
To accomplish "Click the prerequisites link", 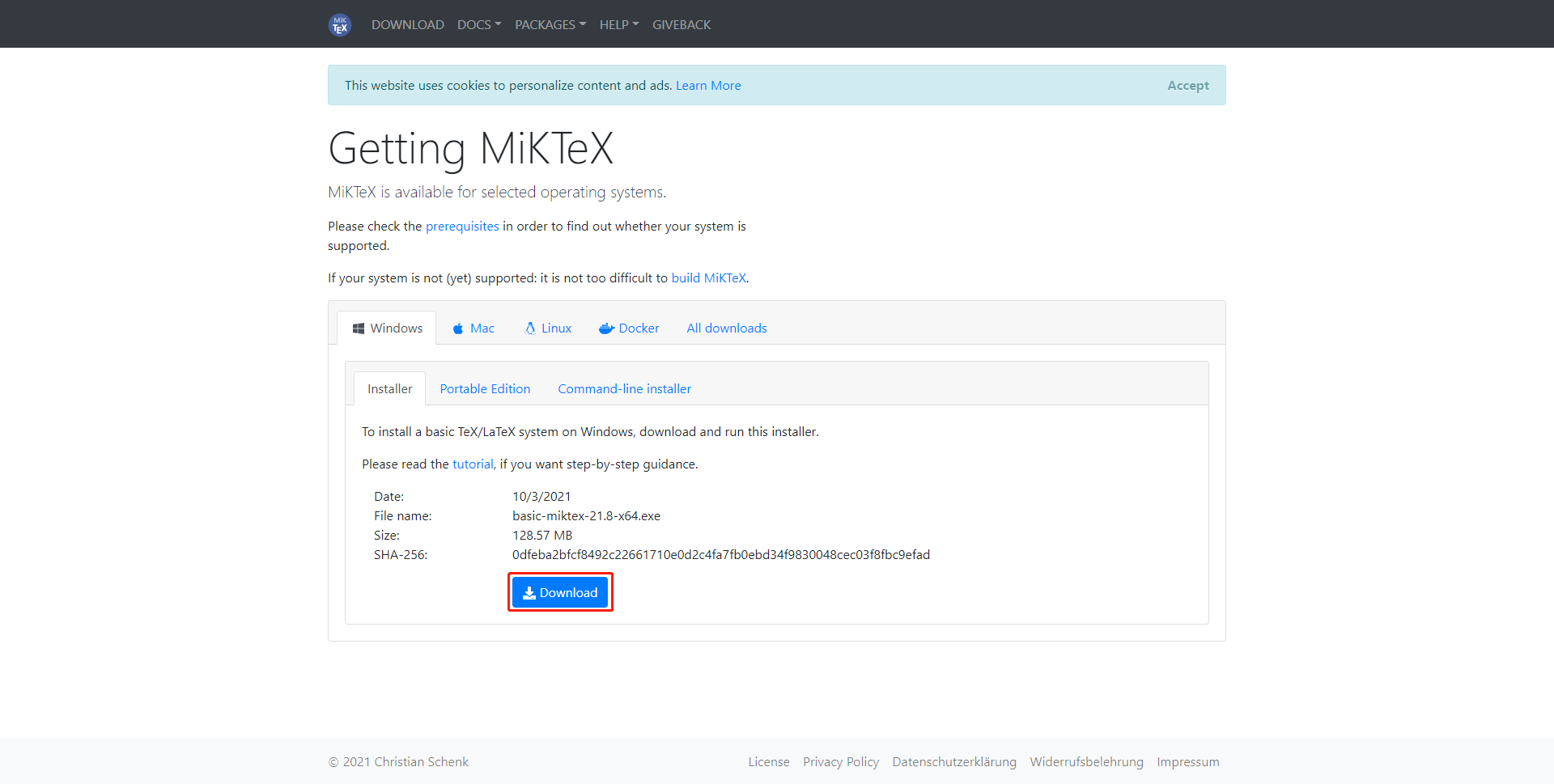I will pyautogui.click(x=461, y=226).
